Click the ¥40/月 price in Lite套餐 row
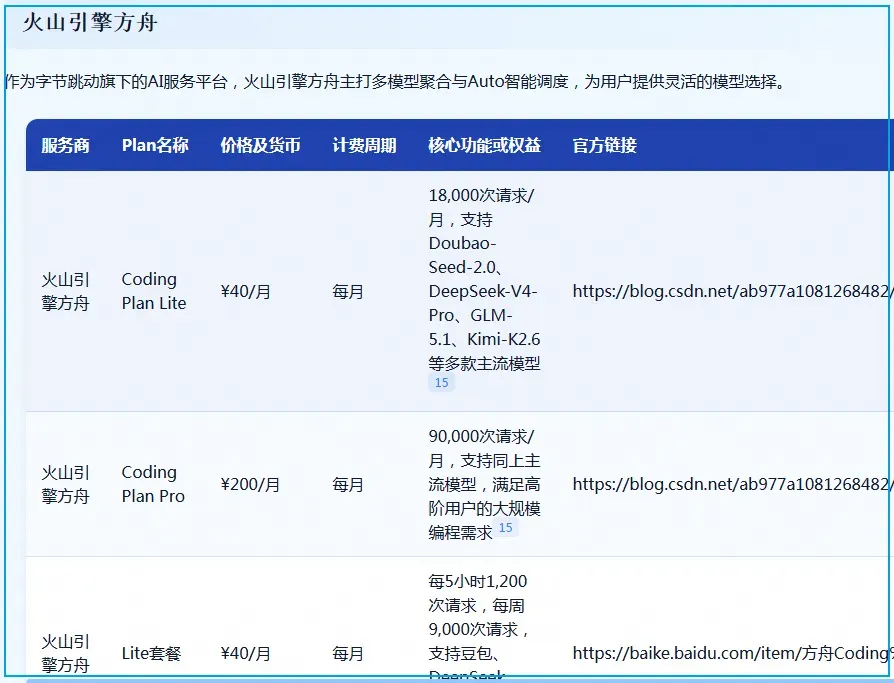This screenshot has height=683, width=894. point(246,653)
